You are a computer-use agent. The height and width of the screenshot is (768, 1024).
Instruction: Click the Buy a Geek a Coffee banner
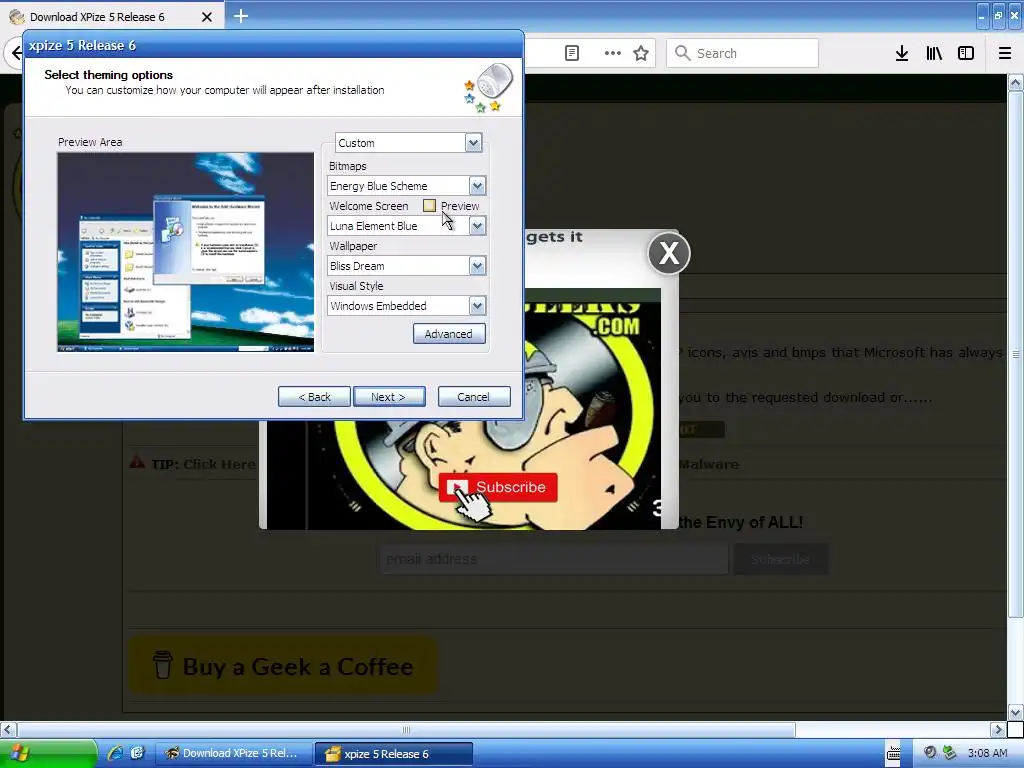click(x=282, y=666)
